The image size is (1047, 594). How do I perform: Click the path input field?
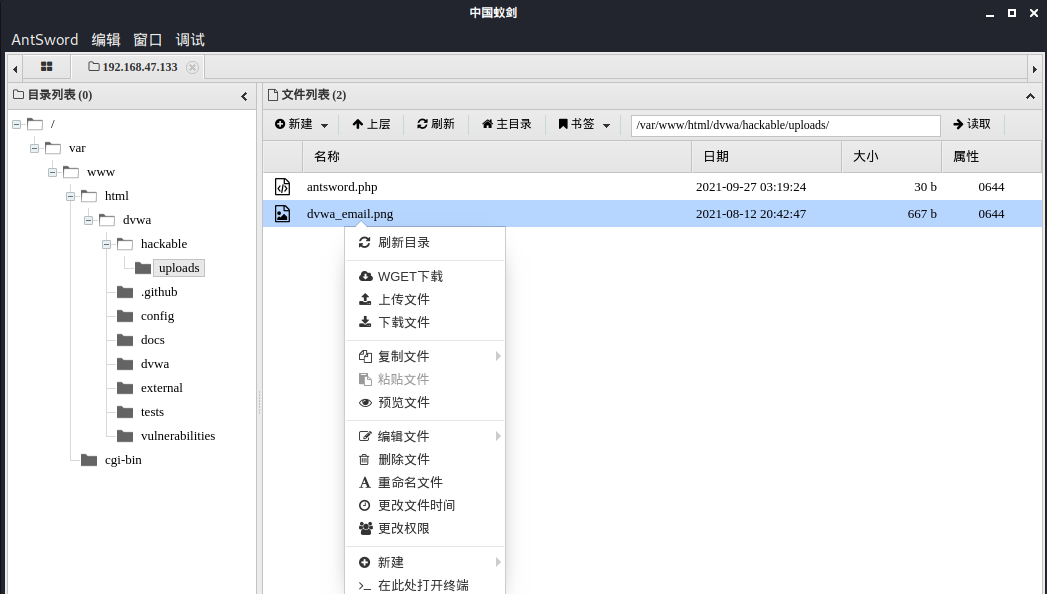(x=785, y=125)
